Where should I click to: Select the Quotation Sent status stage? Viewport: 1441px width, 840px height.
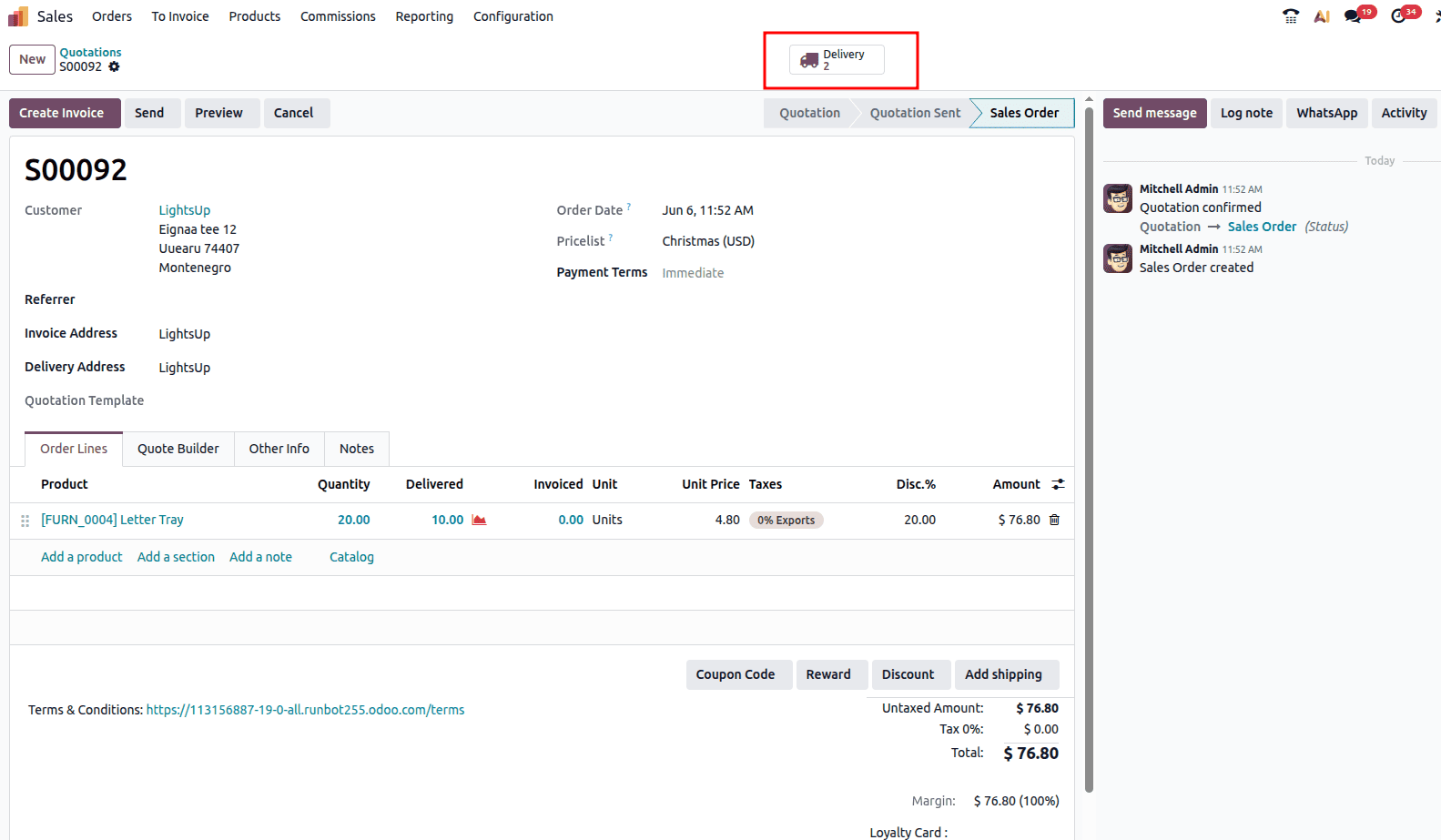pos(915,113)
